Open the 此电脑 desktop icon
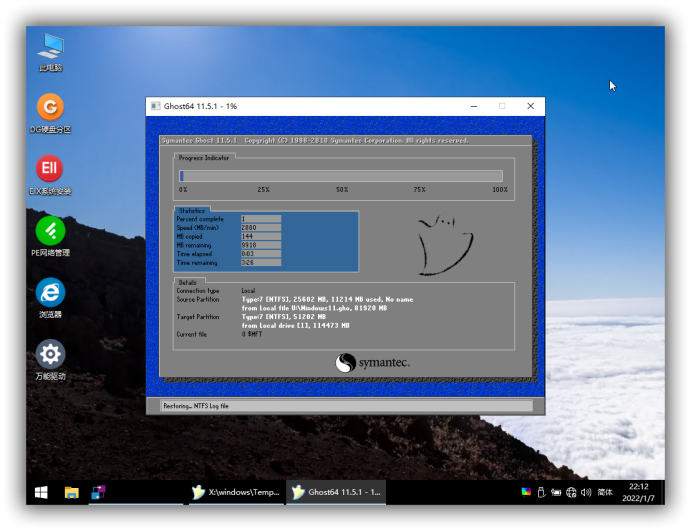 50,47
